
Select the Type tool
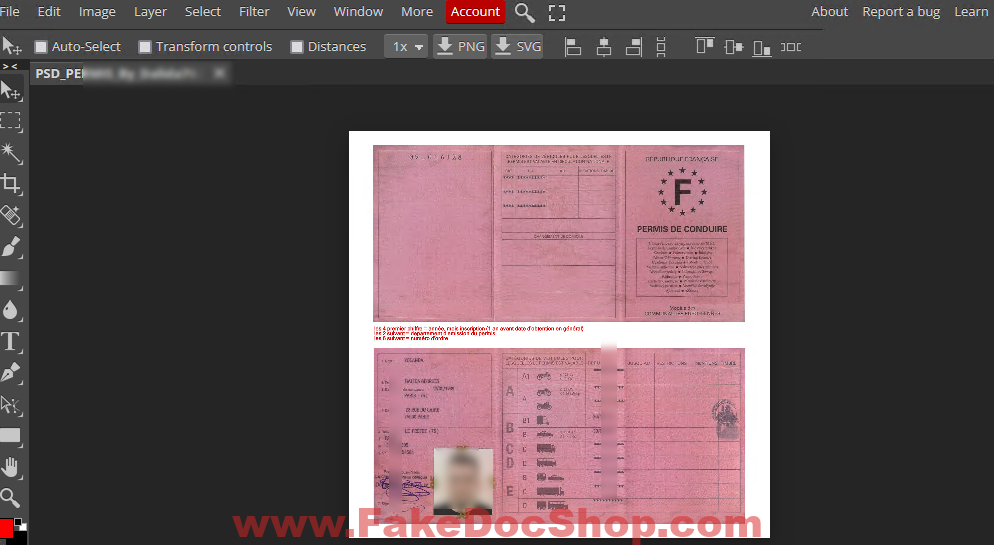[11, 342]
